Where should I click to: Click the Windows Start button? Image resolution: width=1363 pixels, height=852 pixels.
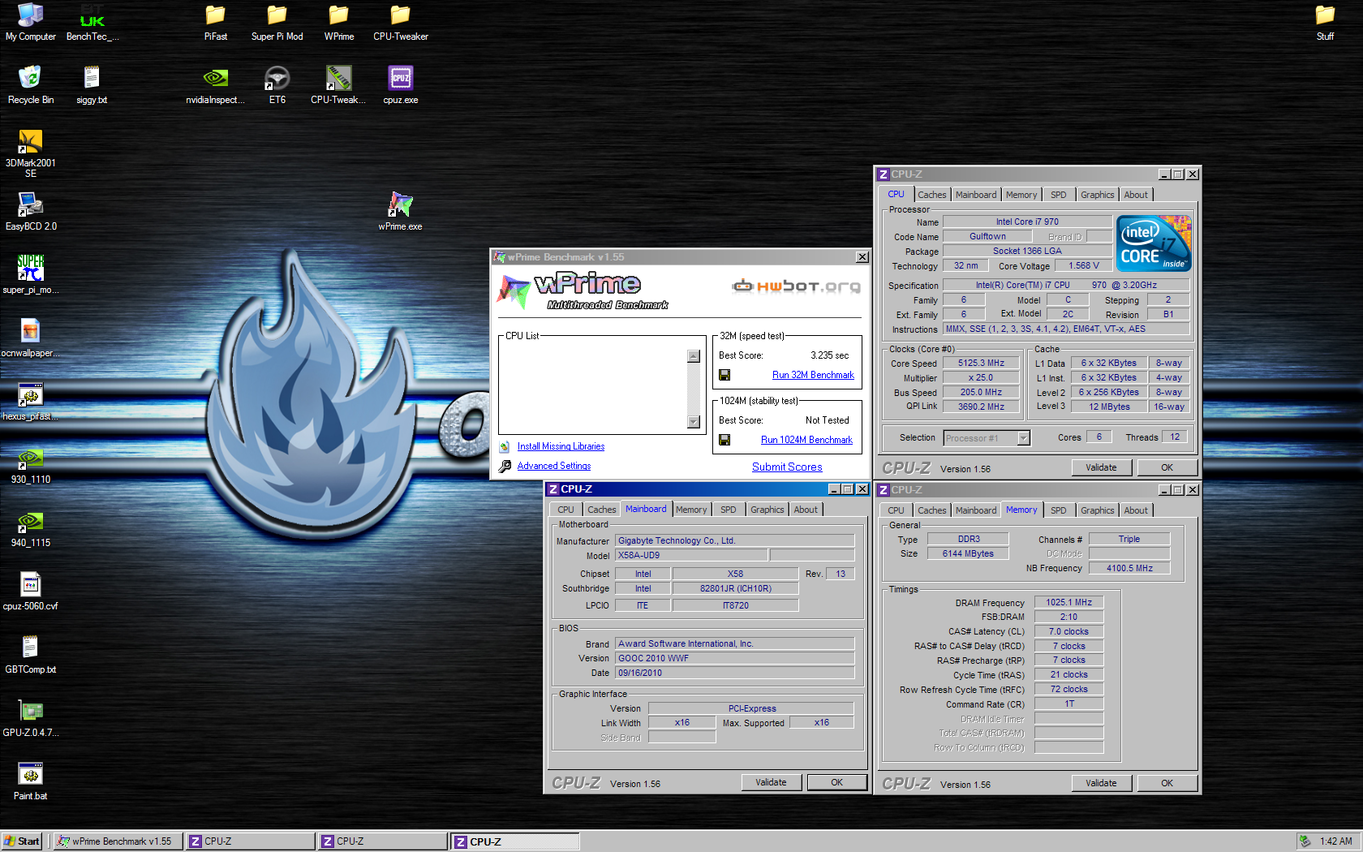click(x=23, y=841)
